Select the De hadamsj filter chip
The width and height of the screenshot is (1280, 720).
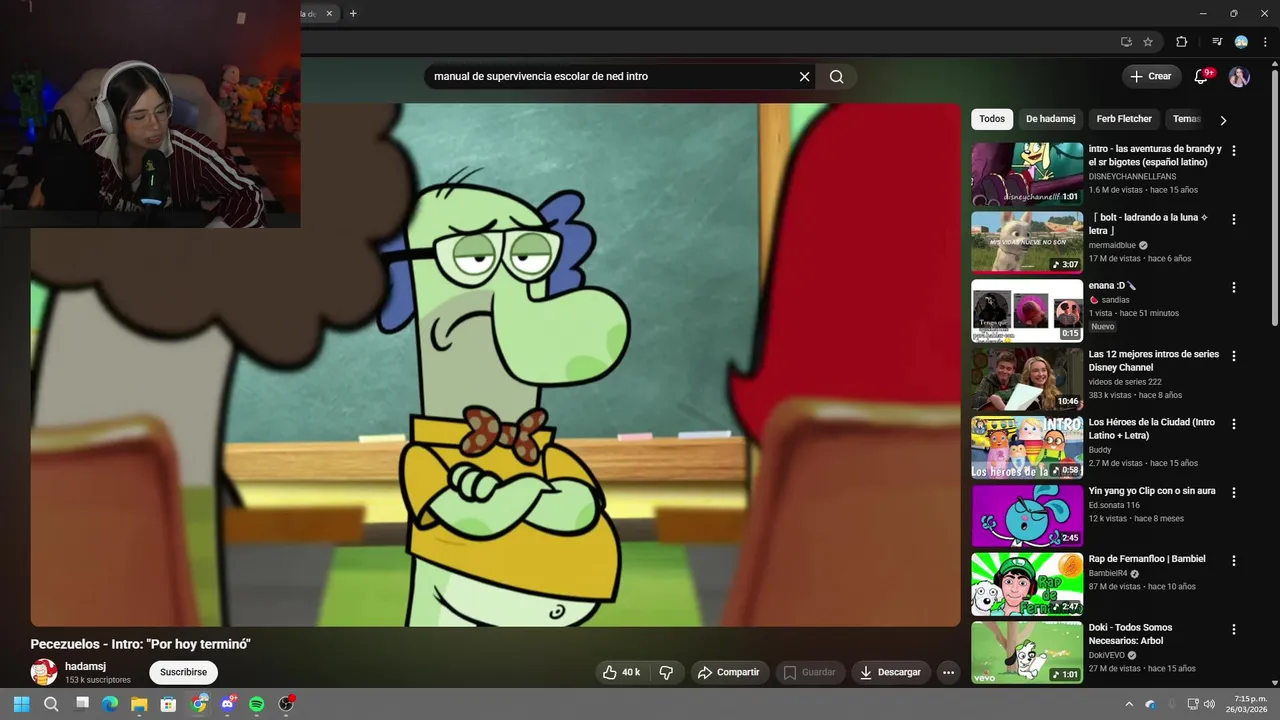[x=1050, y=119]
